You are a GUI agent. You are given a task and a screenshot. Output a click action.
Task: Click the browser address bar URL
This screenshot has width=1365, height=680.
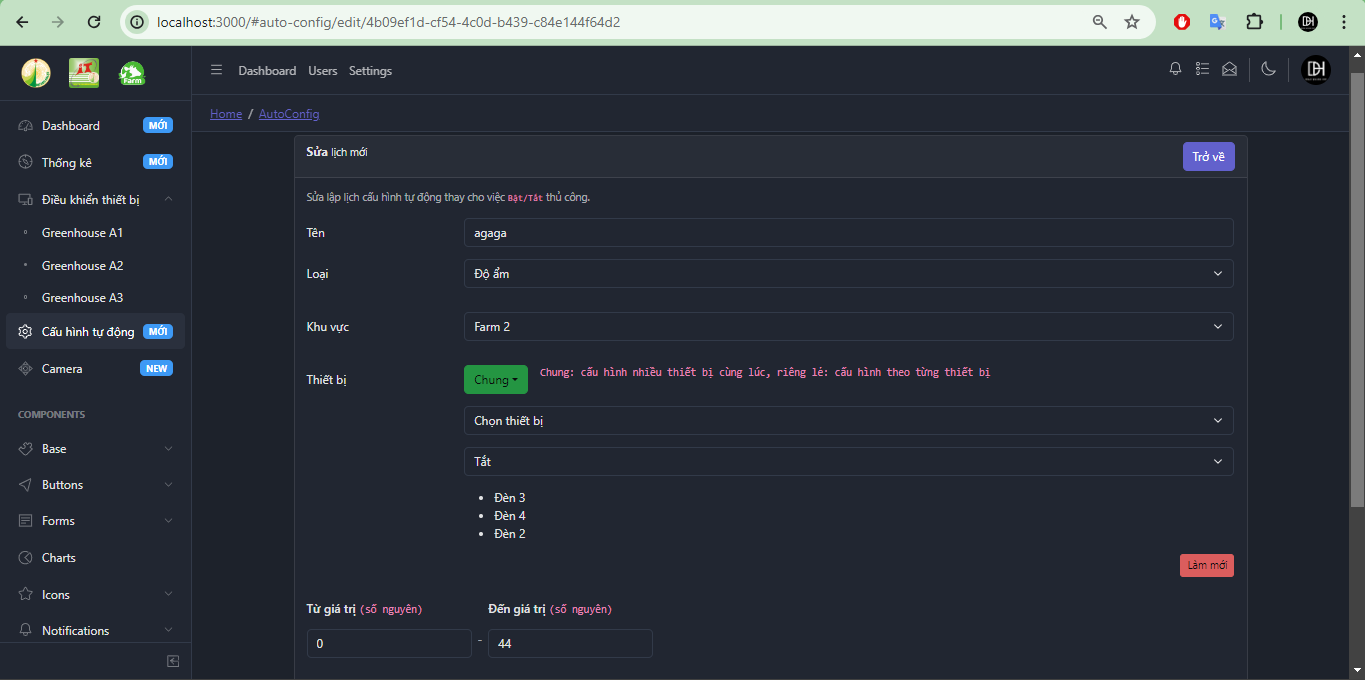click(388, 21)
